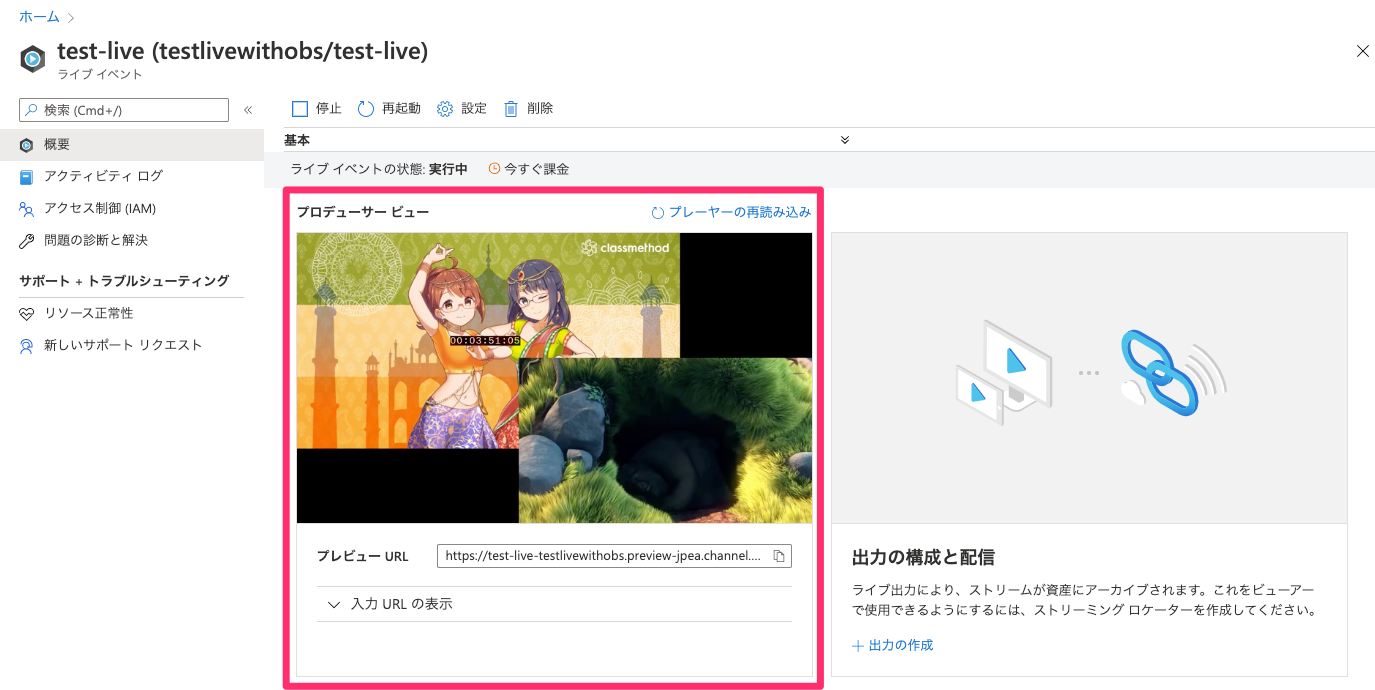Open リソース正常性 in the sidebar
The image size is (1375, 690).
(132, 313)
